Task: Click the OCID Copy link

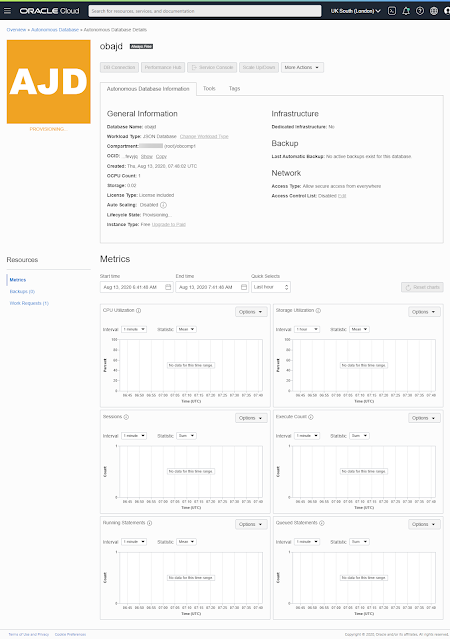Action: pyautogui.click(x=161, y=156)
